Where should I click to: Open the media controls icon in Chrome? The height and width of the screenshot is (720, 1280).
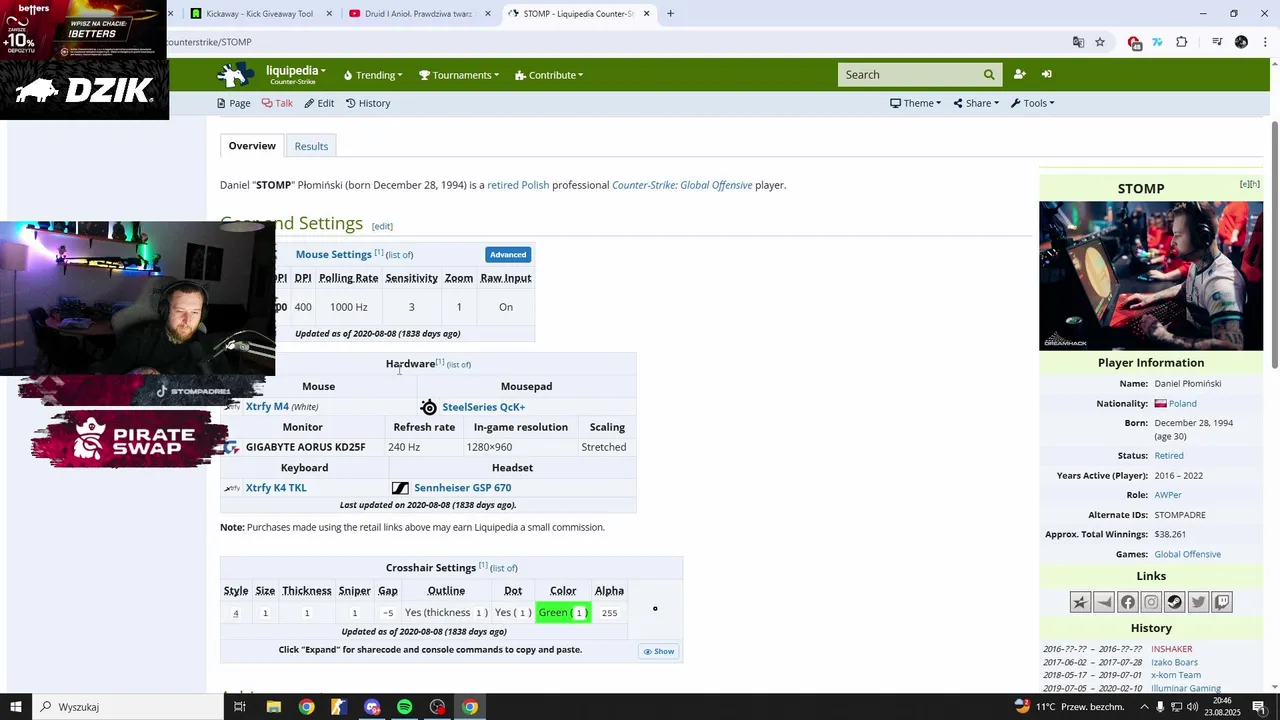point(1217,42)
